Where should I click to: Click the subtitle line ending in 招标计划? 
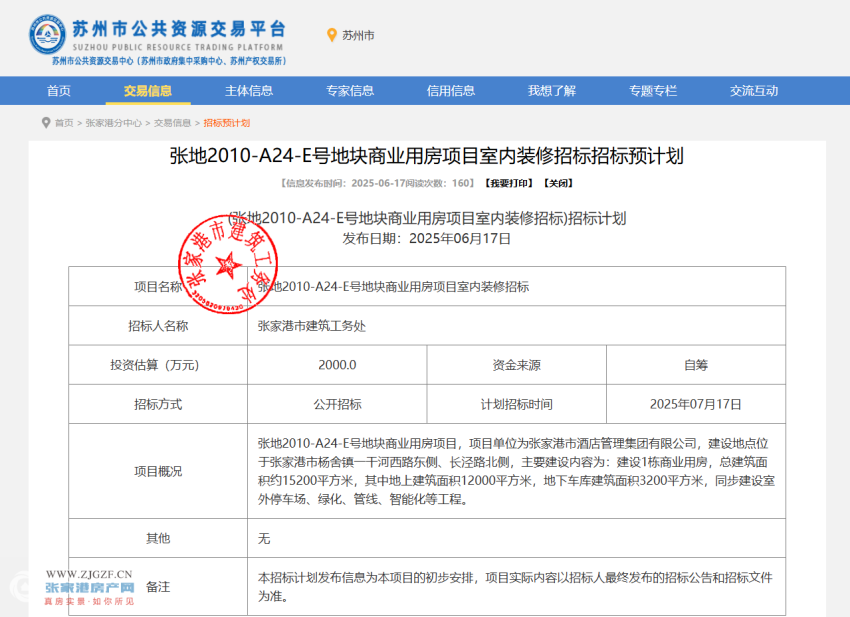click(x=427, y=218)
